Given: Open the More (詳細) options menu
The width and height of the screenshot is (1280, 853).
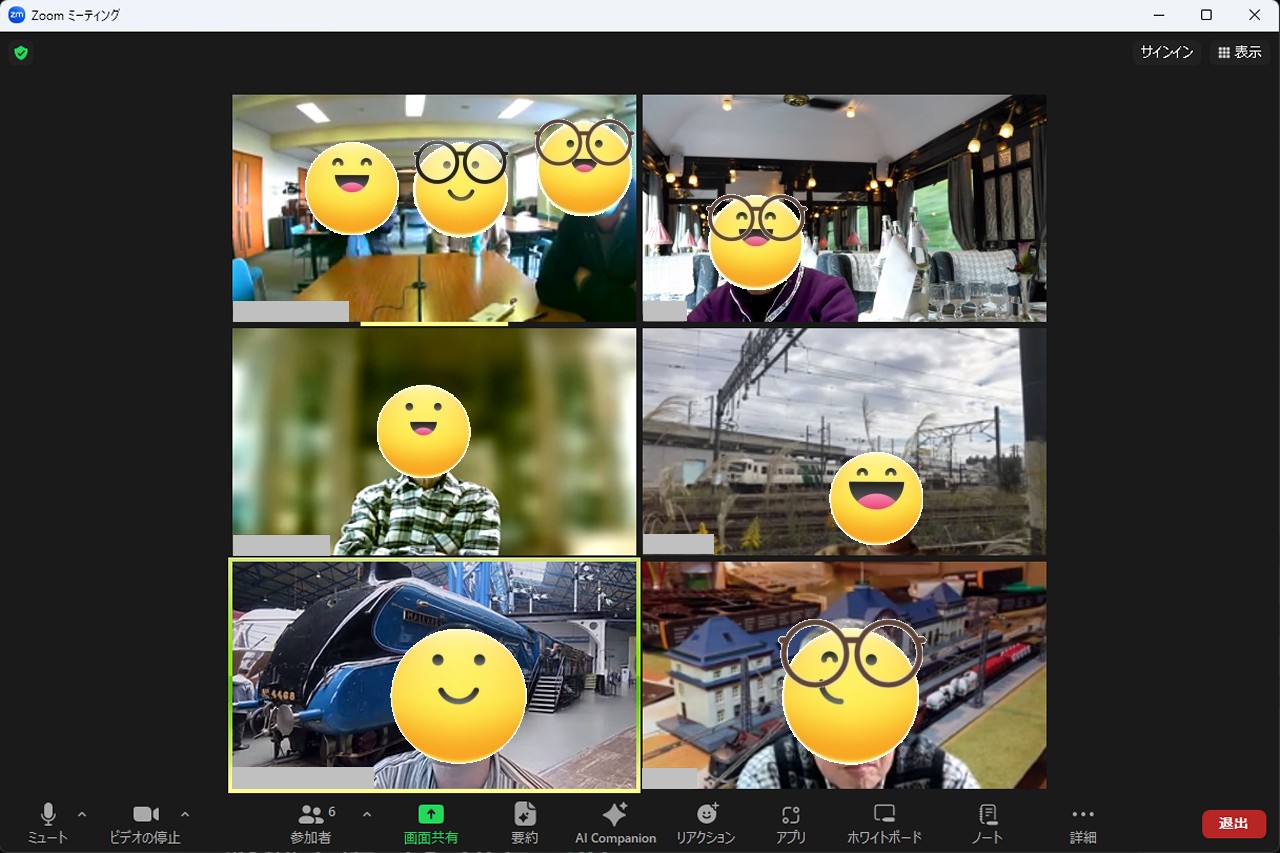Looking at the screenshot, I should [x=1083, y=823].
